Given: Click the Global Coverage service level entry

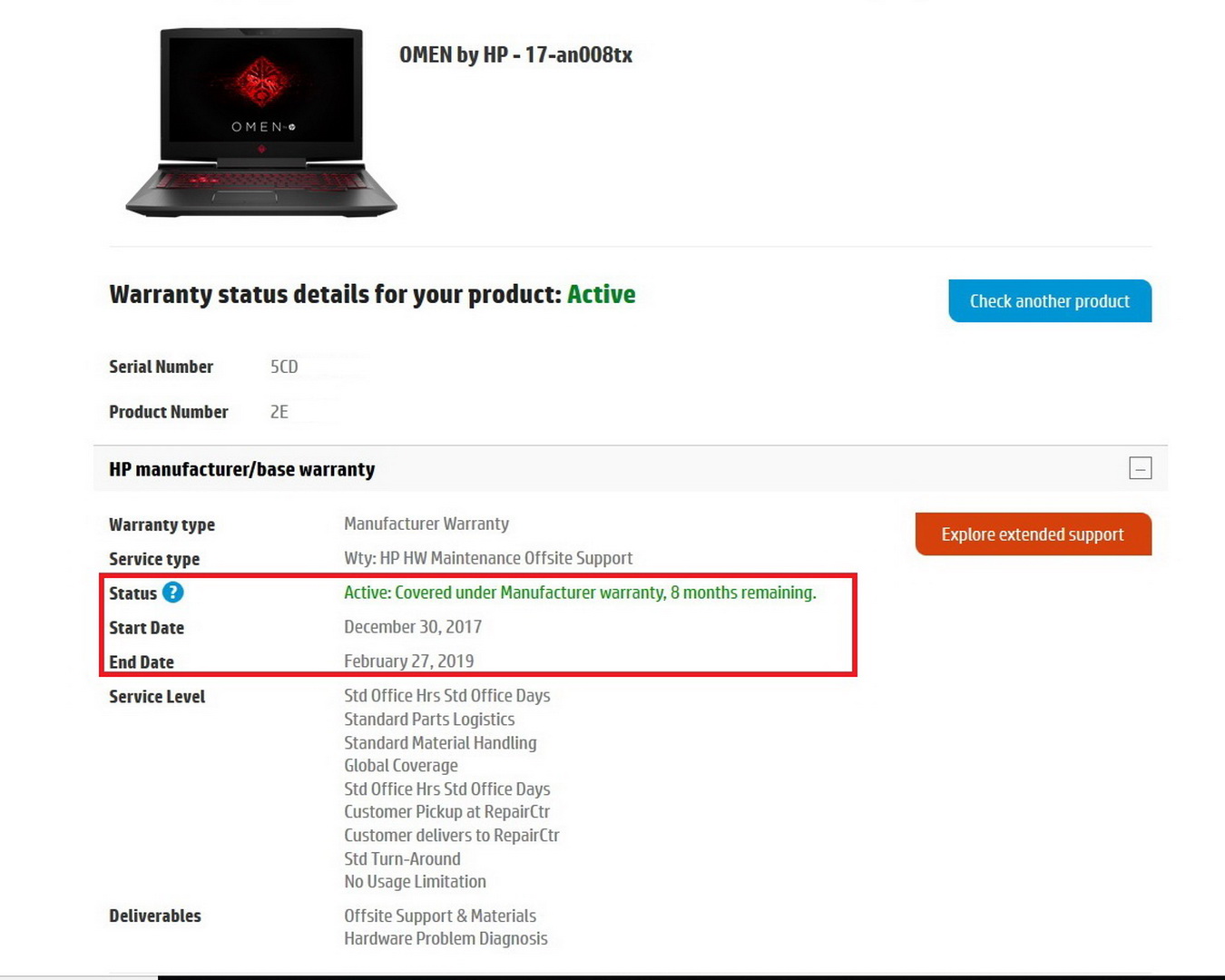Looking at the screenshot, I should coord(401,766).
